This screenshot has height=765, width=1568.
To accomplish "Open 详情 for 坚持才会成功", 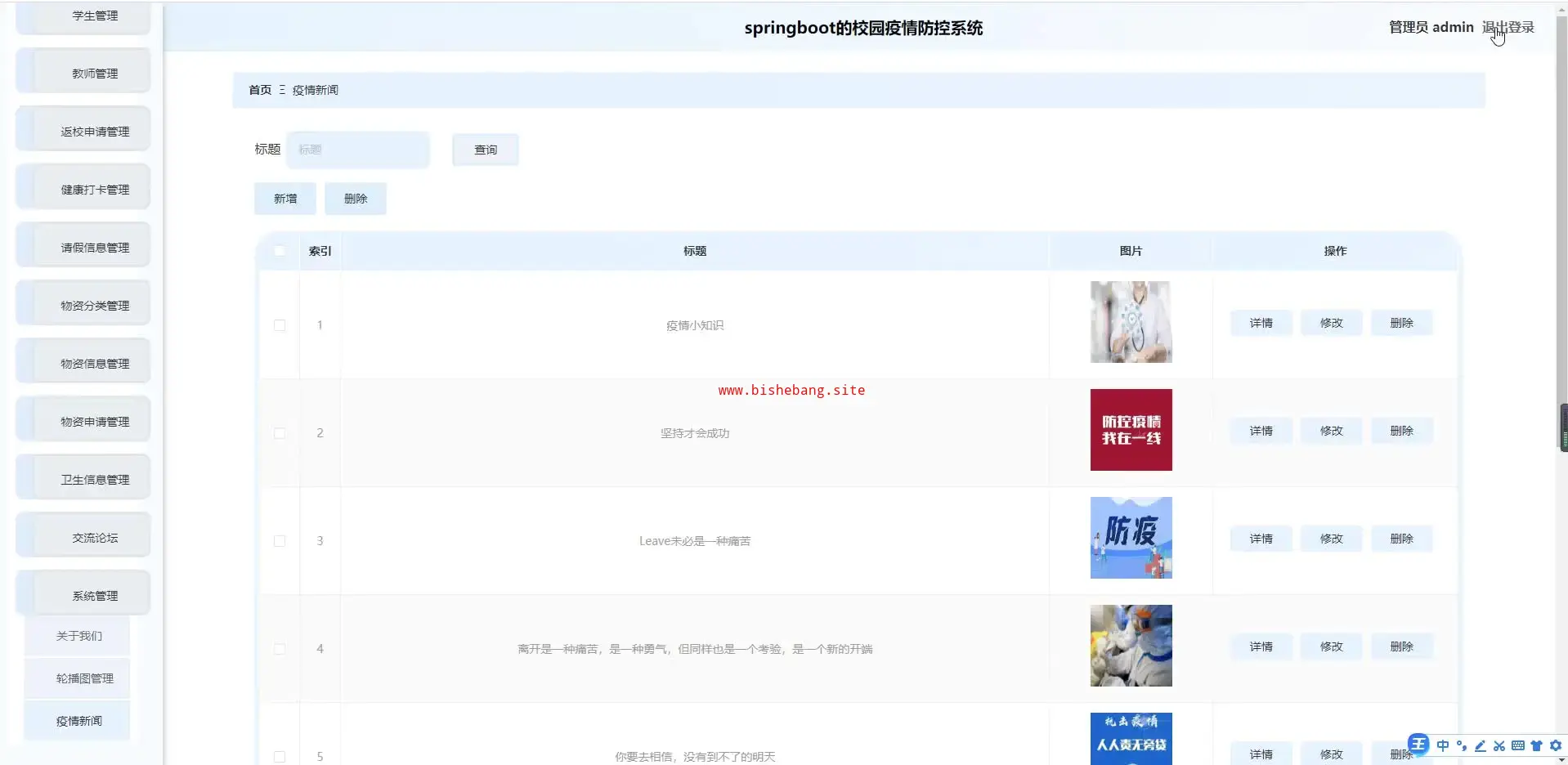I will [x=1261, y=431].
